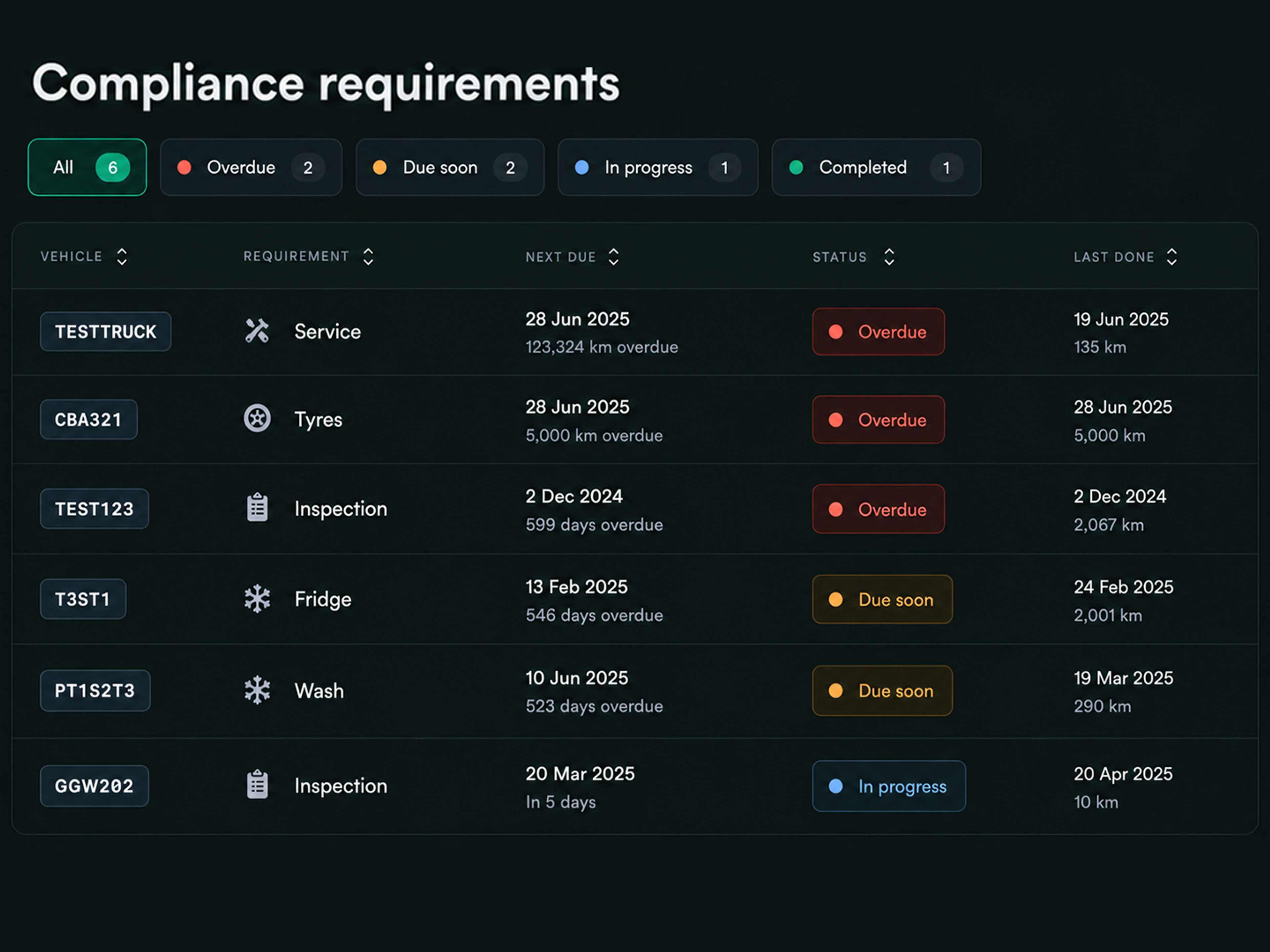Open the GGW202 vehicle tag
This screenshot has height=952, width=1270.
(94, 786)
